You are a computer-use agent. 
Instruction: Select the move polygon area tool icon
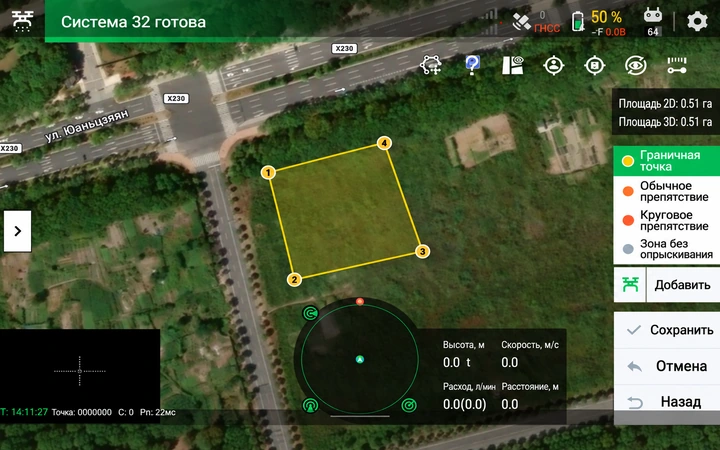(x=431, y=65)
